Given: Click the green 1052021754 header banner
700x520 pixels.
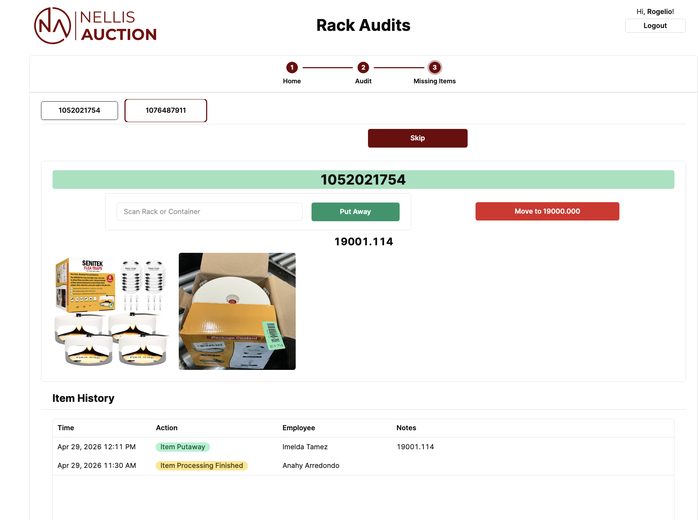Looking at the screenshot, I should 363,179.
